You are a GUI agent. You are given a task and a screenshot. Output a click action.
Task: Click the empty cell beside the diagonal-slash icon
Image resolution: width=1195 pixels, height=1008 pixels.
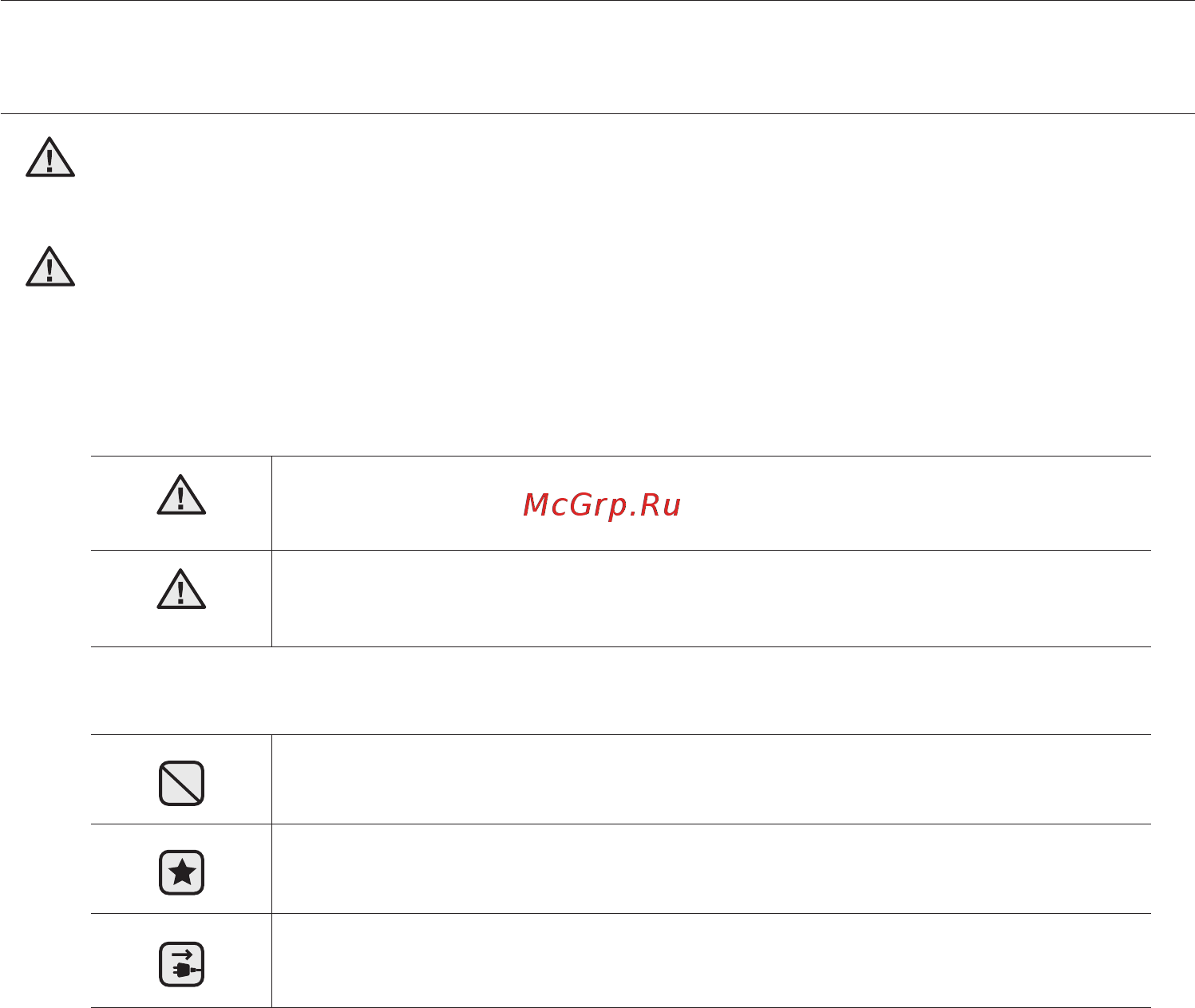point(711,780)
